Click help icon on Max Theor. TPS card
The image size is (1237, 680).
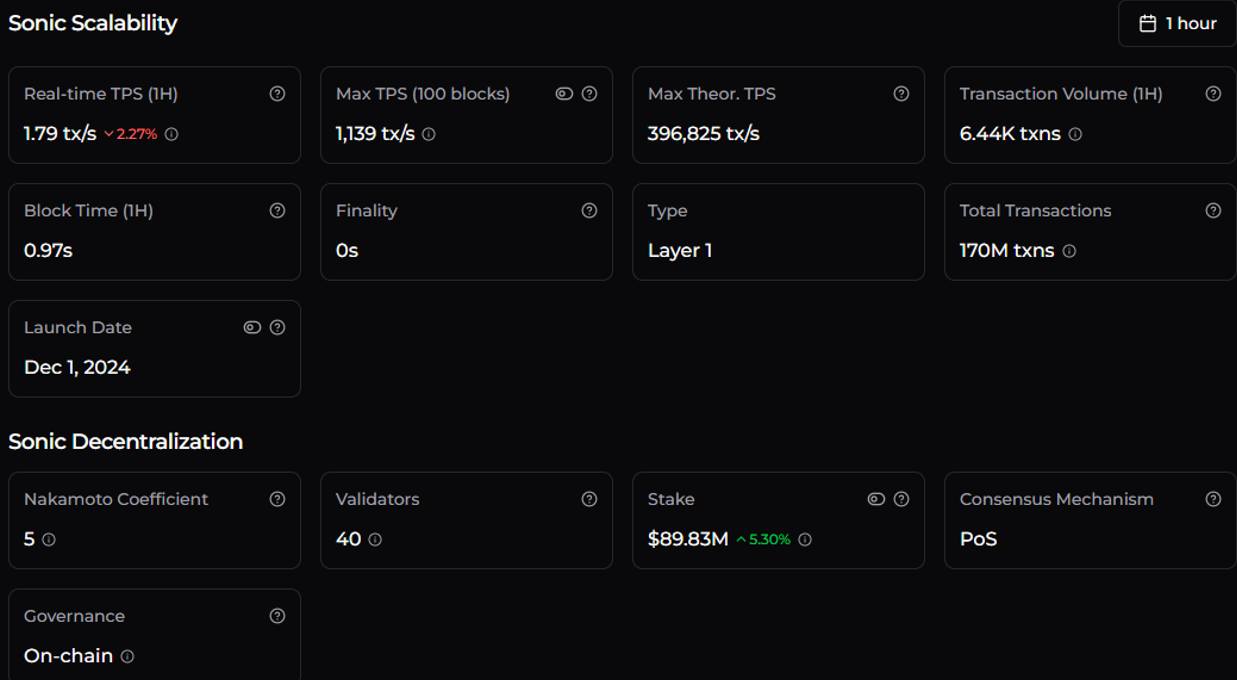tap(901, 94)
